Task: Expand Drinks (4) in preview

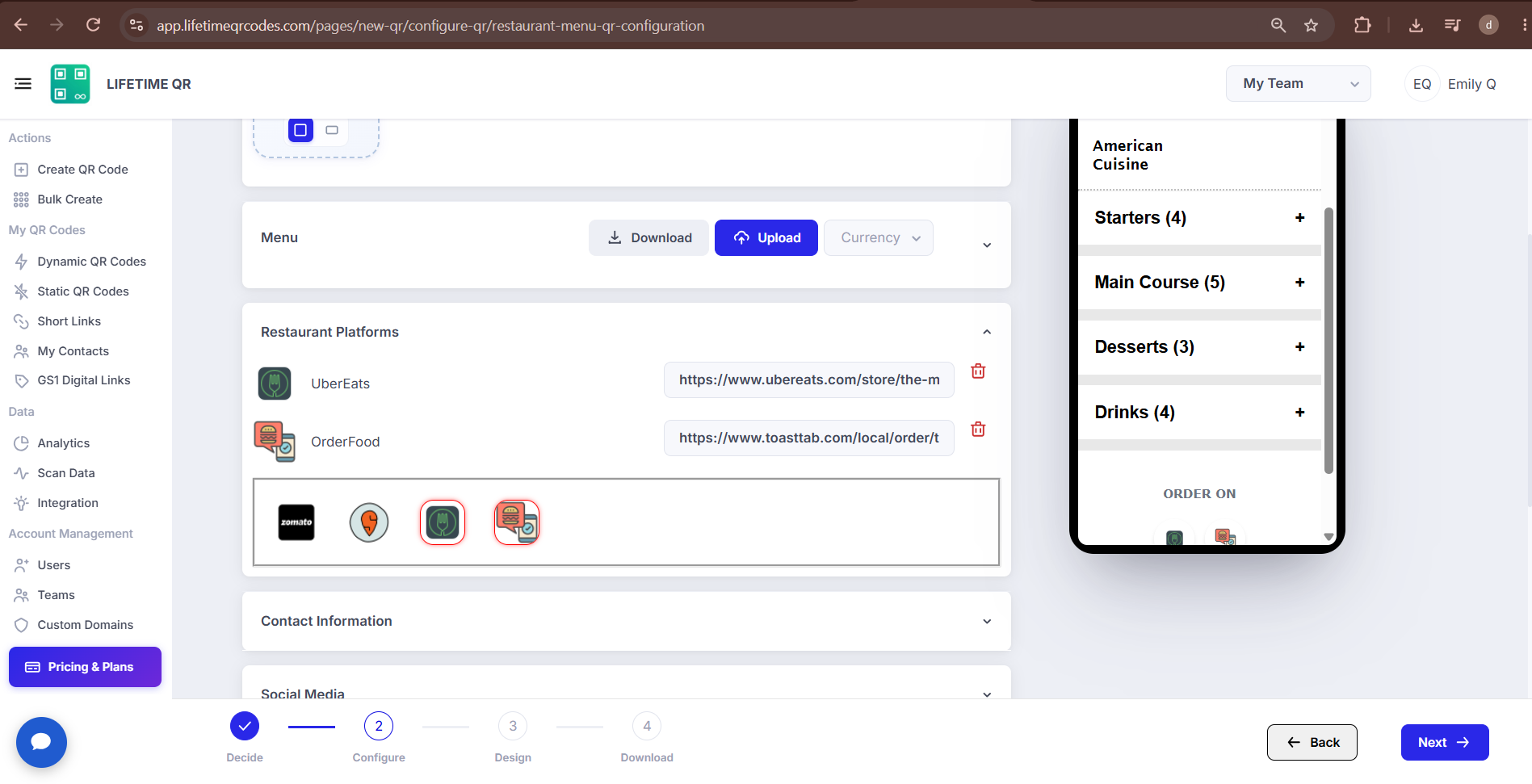Action: pos(1299,412)
